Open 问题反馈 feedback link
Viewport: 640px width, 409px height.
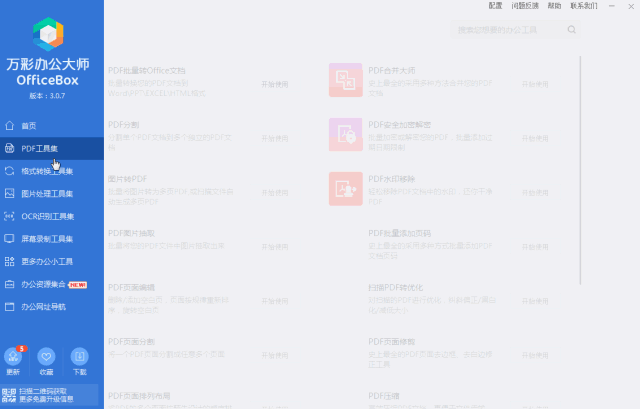525,6
